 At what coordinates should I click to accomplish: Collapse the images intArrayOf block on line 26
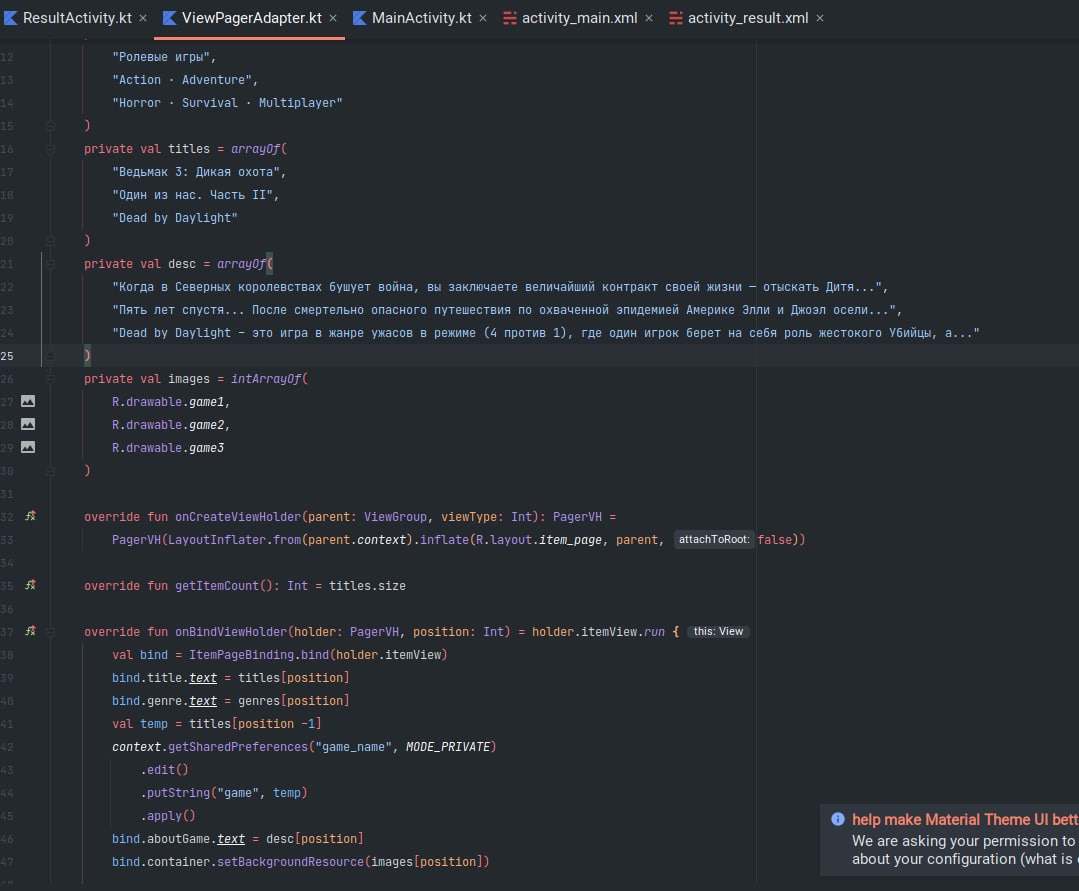pyautogui.click(x=50, y=378)
